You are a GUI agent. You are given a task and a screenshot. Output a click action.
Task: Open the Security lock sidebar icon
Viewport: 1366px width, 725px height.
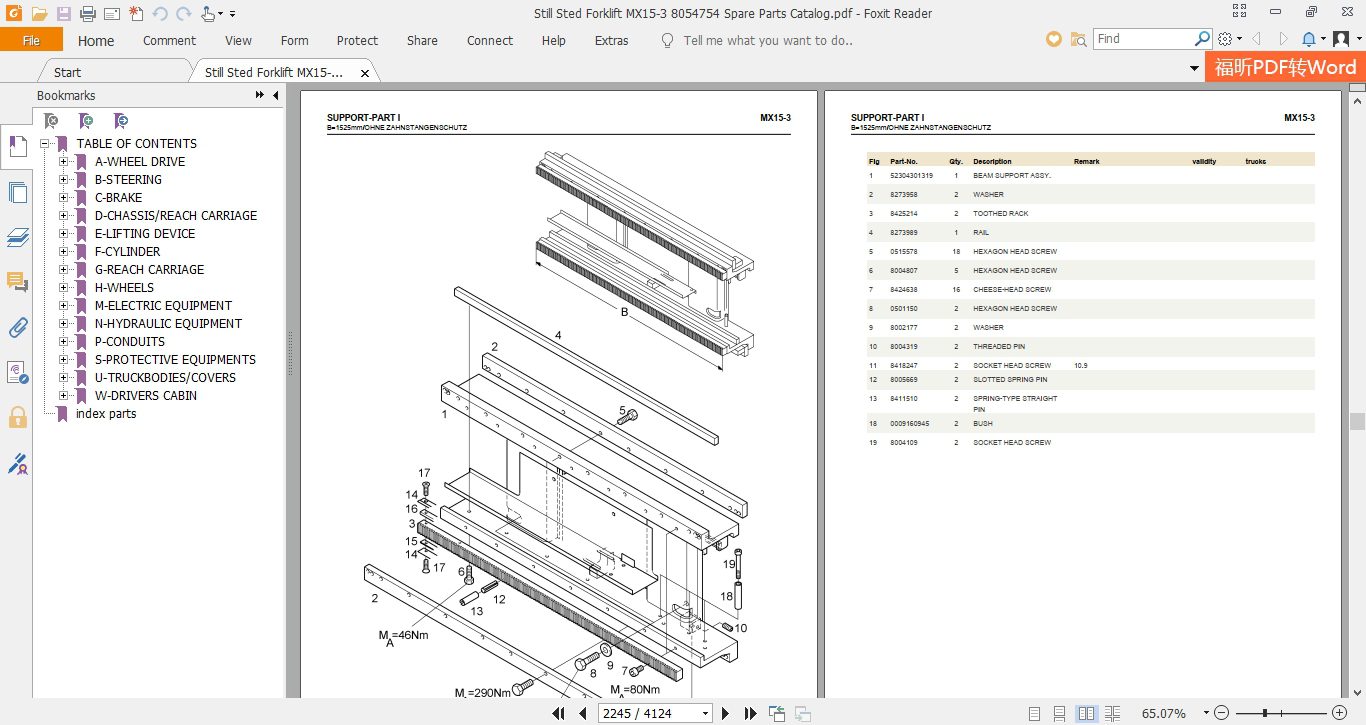(17, 417)
